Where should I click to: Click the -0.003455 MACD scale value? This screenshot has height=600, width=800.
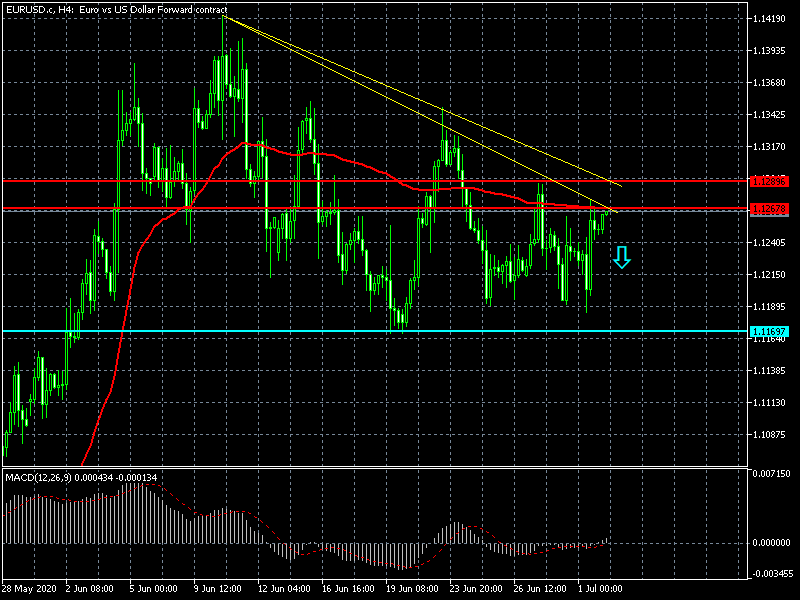point(771,574)
